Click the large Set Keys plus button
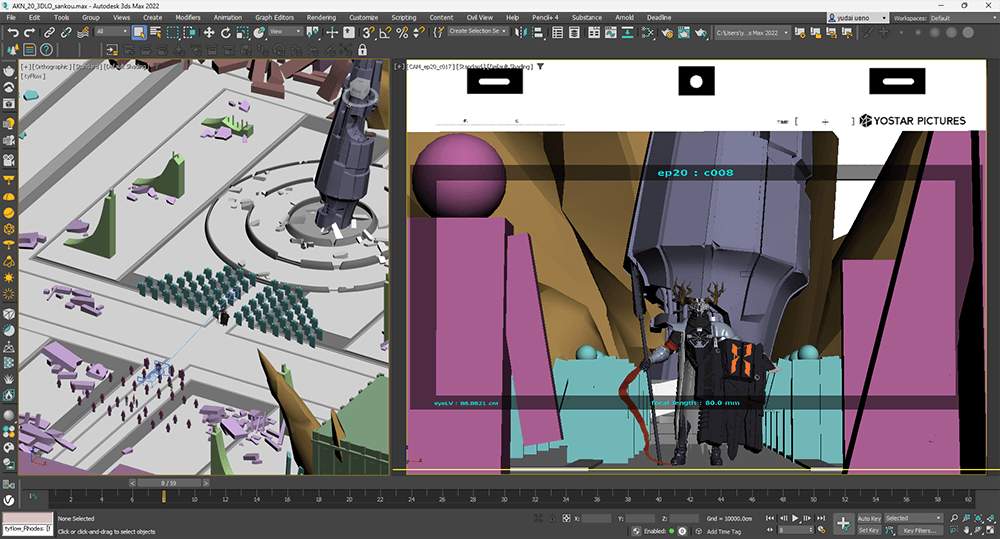This screenshot has height=539, width=1000. pos(843,524)
